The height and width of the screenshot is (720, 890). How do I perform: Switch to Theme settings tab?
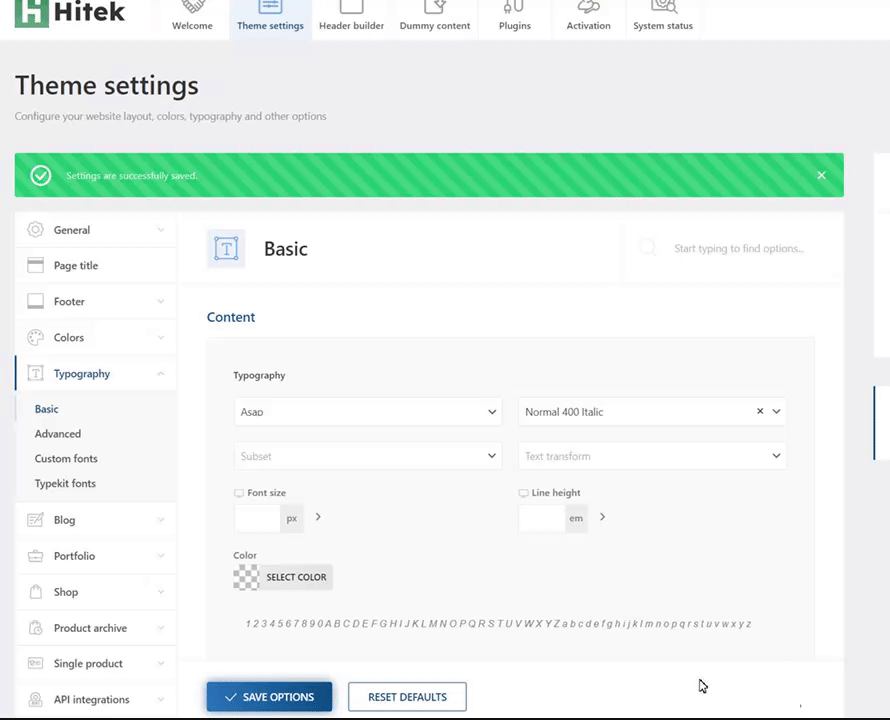click(270, 19)
